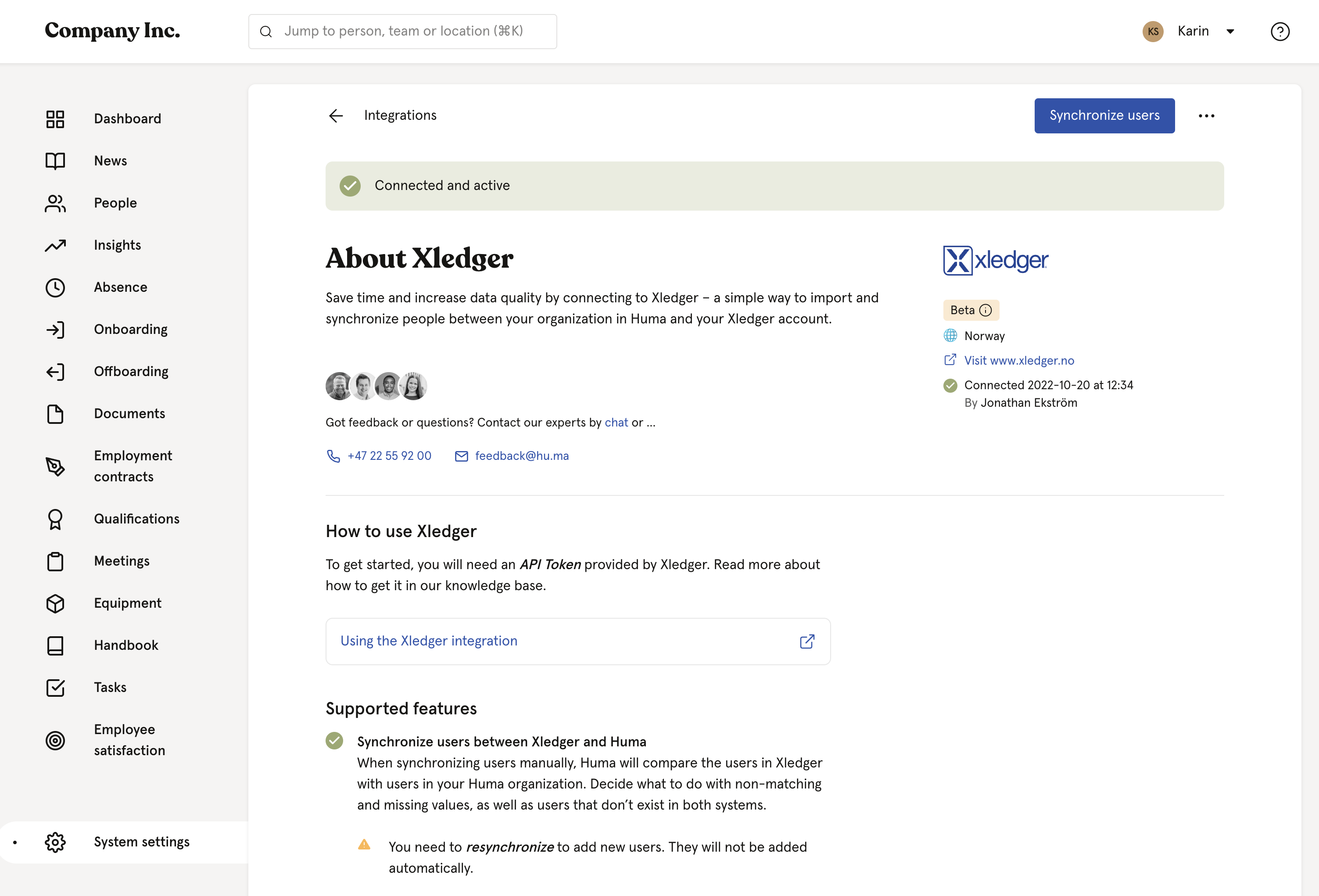Focus the Jump to person search field
1319x896 pixels.
(x=402, y=31)
